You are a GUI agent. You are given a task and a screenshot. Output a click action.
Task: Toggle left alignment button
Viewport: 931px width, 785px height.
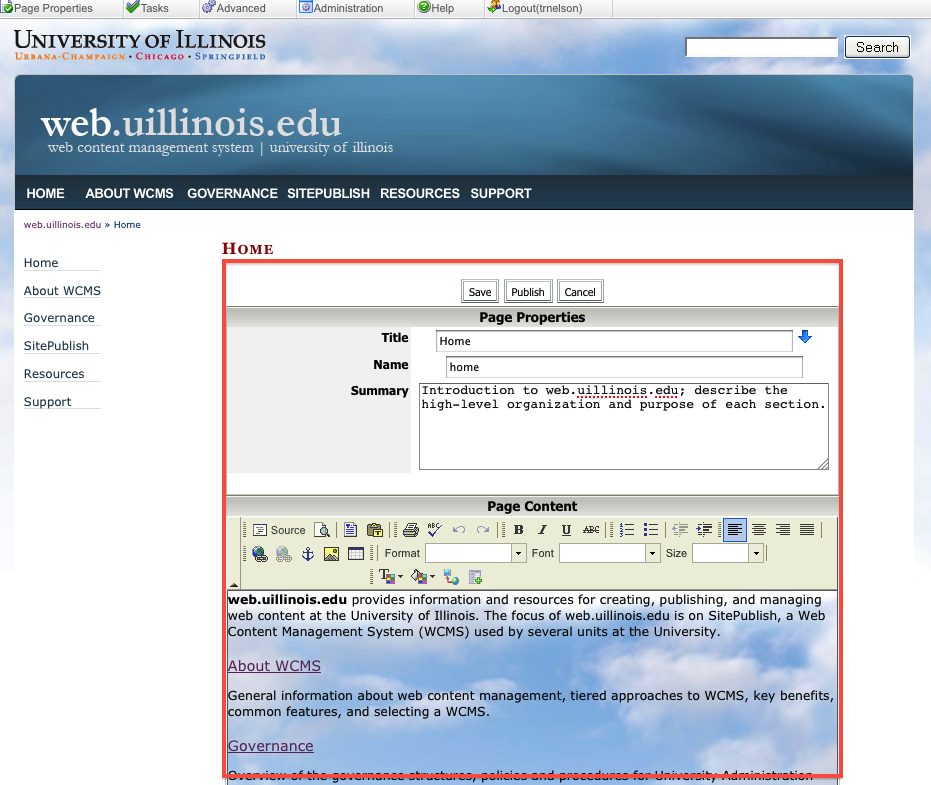[734, 530]
